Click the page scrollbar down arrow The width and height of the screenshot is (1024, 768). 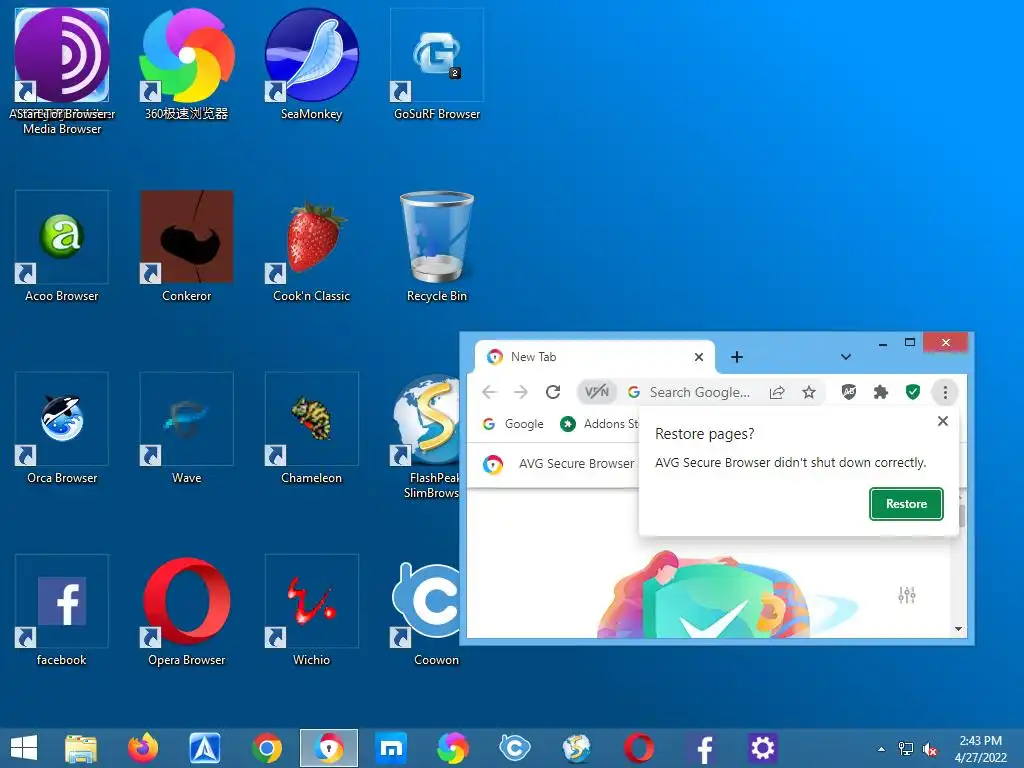(958, 628)
